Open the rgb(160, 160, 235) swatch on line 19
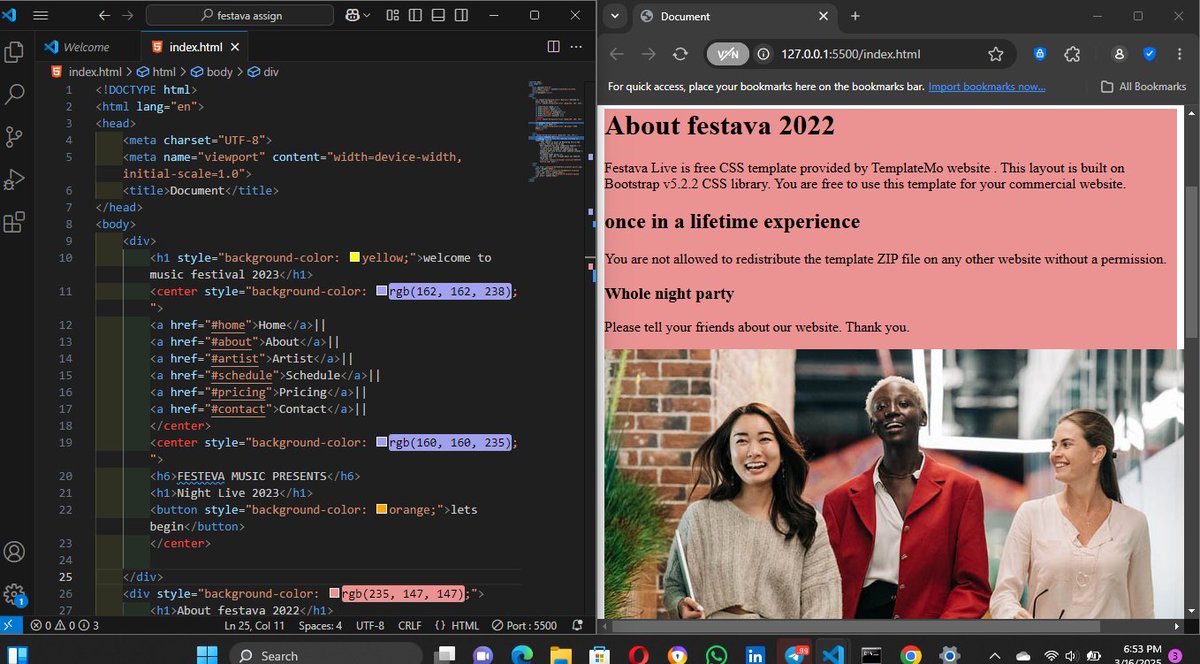The width and height of the screenshot is (1200, 664). tap(381, 443)
